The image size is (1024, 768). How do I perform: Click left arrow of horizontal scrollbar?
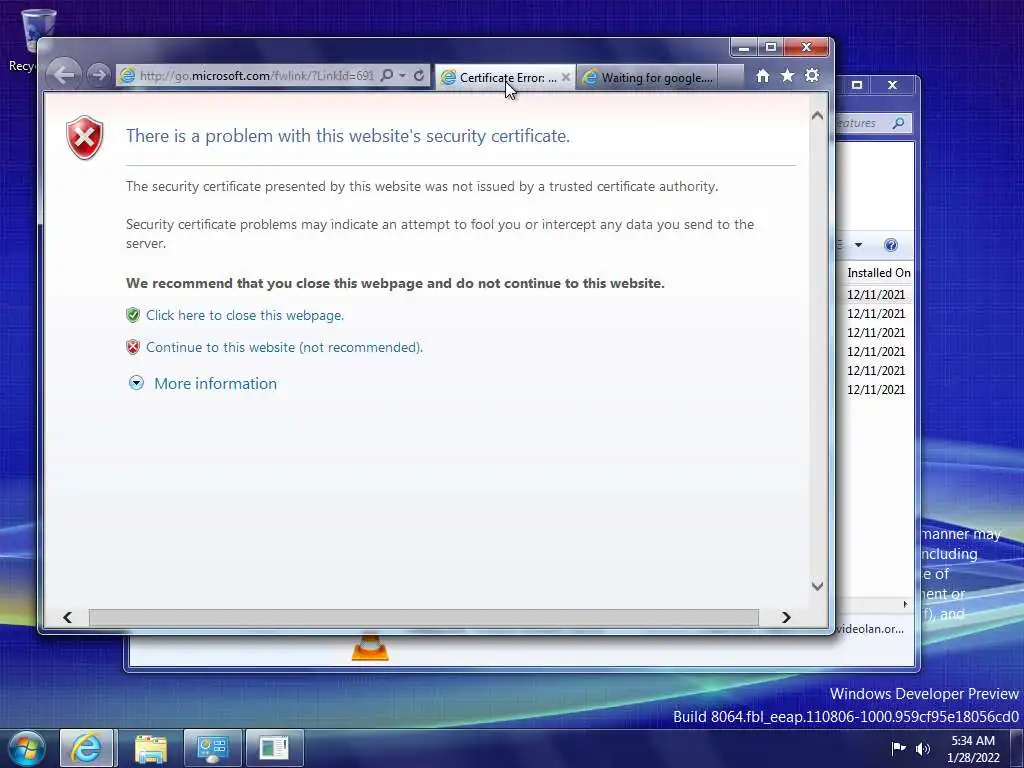click(x=67, y=617)
